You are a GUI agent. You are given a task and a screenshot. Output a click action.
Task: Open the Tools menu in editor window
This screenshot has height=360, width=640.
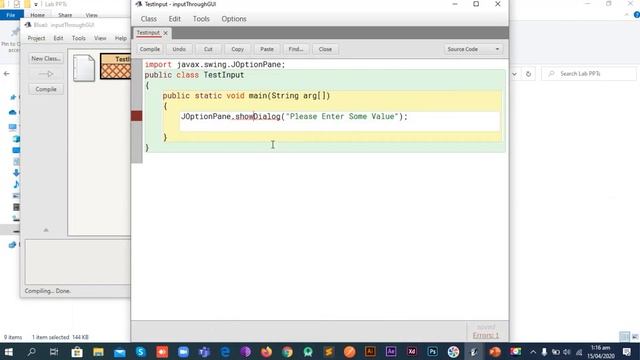[201, 19]
